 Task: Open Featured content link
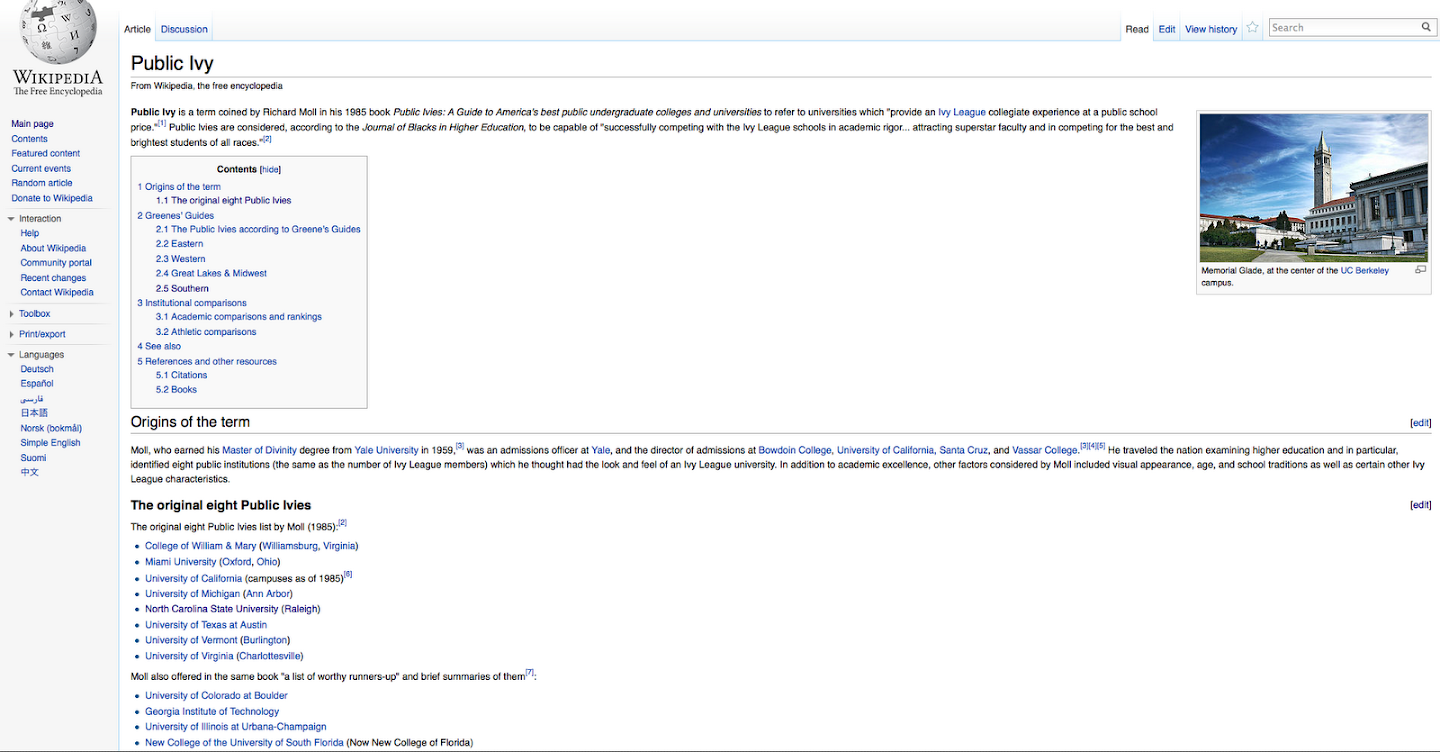click(46, 154)
